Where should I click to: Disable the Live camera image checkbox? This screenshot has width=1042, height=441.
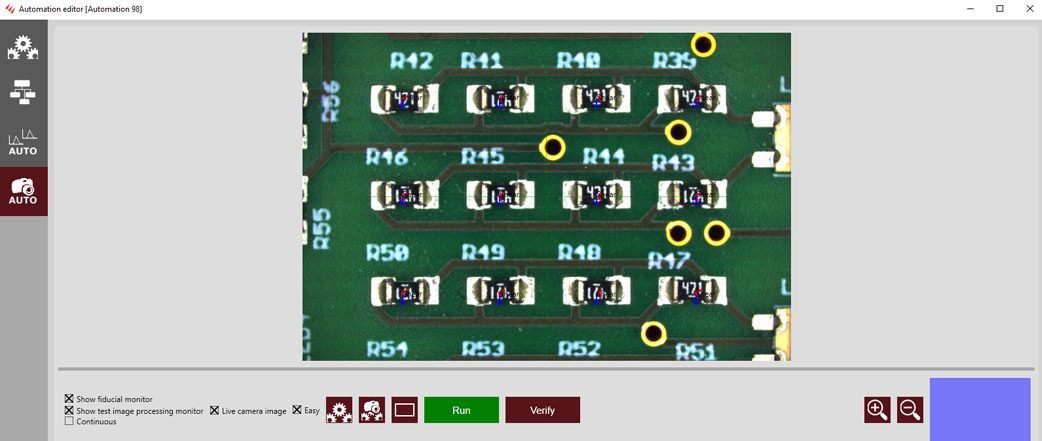pos(214,411)
